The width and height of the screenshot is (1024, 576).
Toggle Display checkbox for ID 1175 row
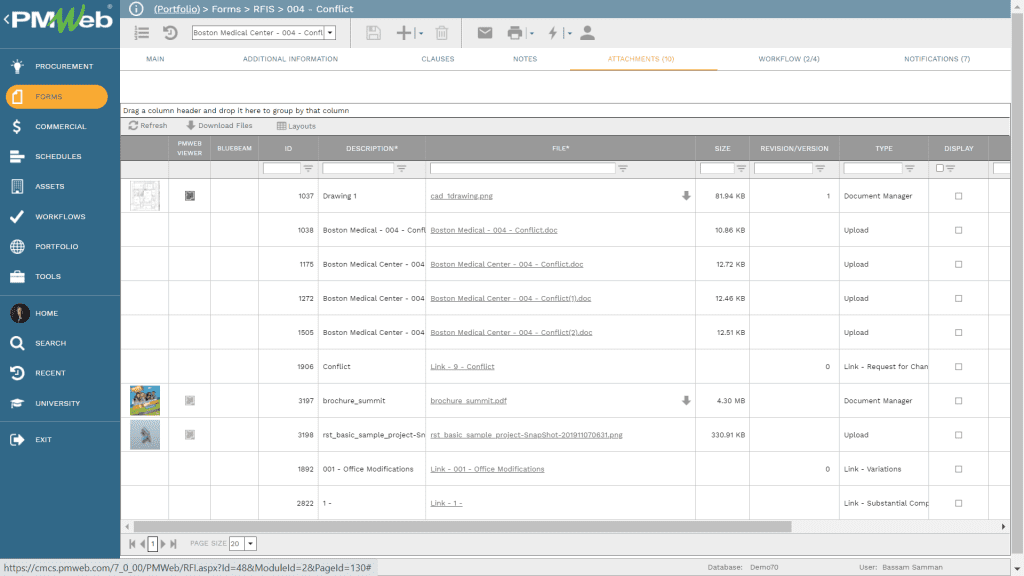(x=959, y=264)
